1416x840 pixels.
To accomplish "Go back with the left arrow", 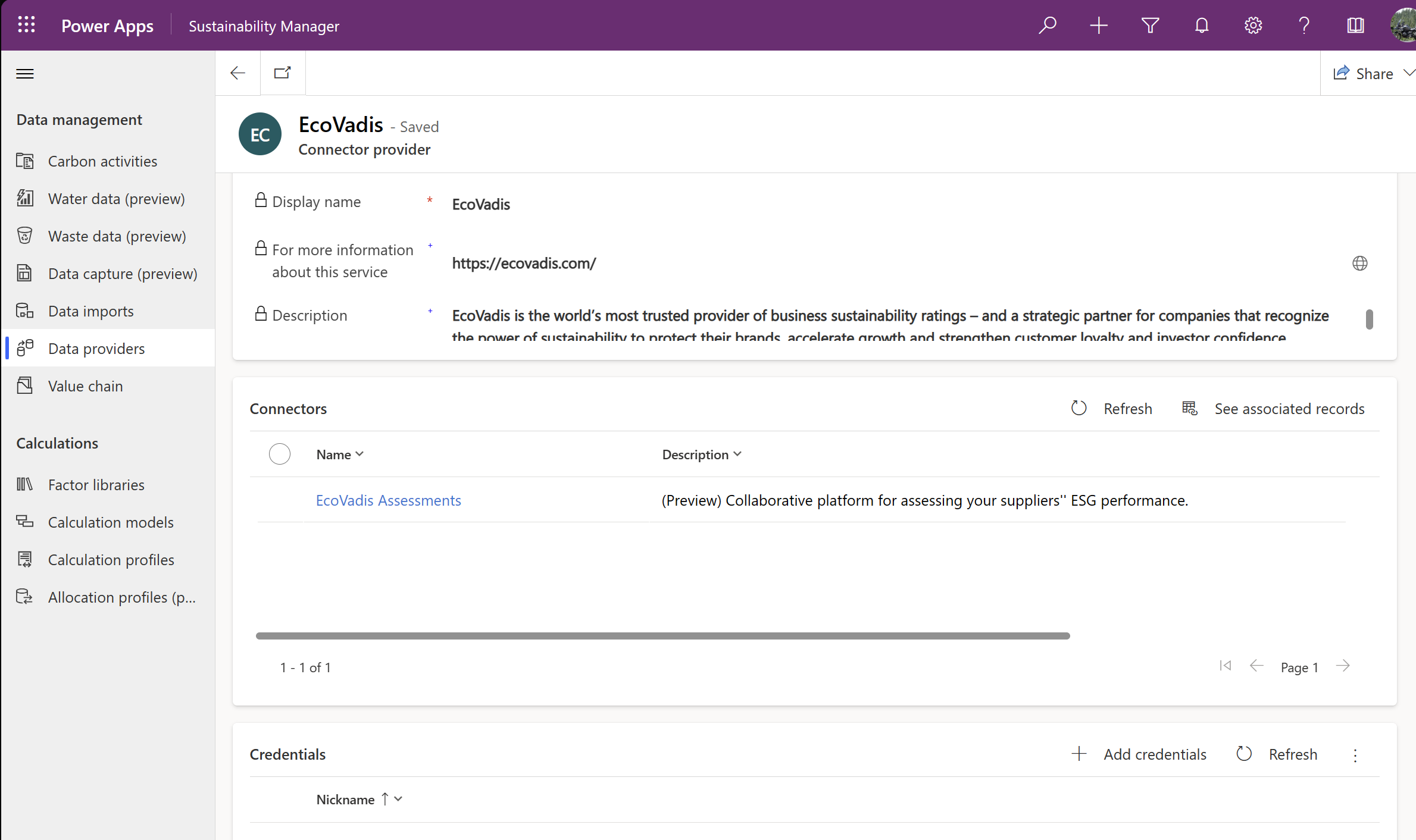I will 237,73.
